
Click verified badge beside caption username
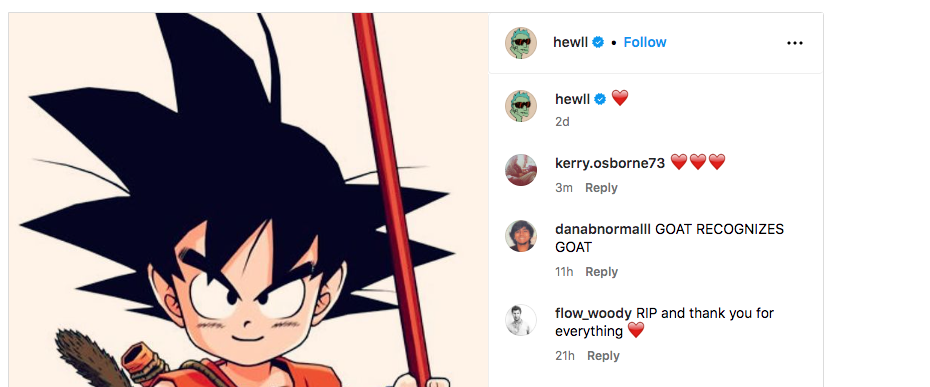click(600, 100)
